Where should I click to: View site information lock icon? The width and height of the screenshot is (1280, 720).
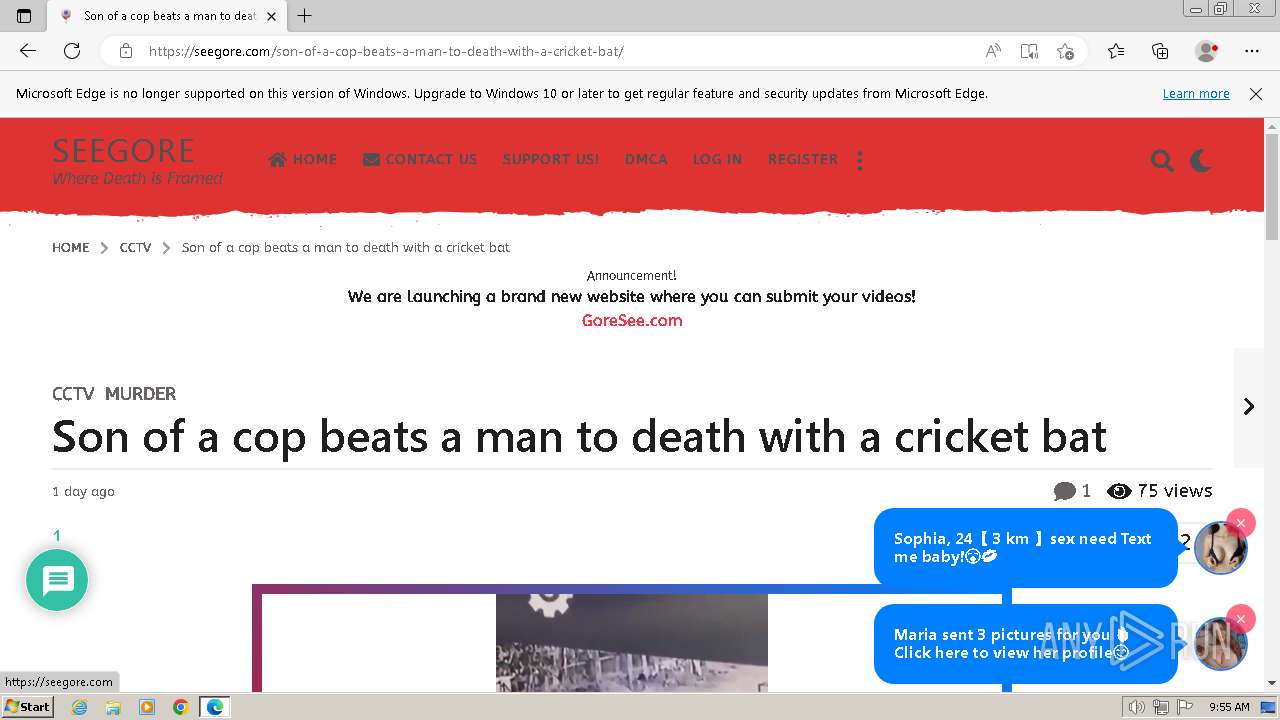pos(126,51)
